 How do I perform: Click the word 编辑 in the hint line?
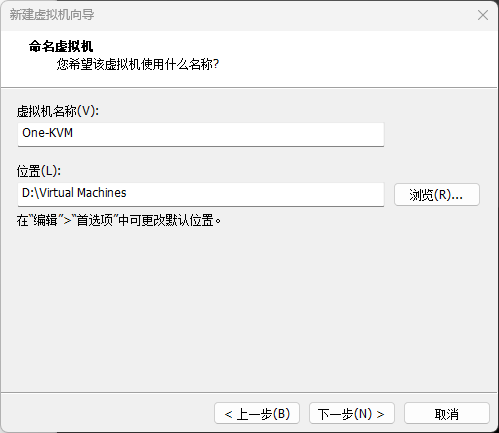pyautogui.click(x=46, y=220)
